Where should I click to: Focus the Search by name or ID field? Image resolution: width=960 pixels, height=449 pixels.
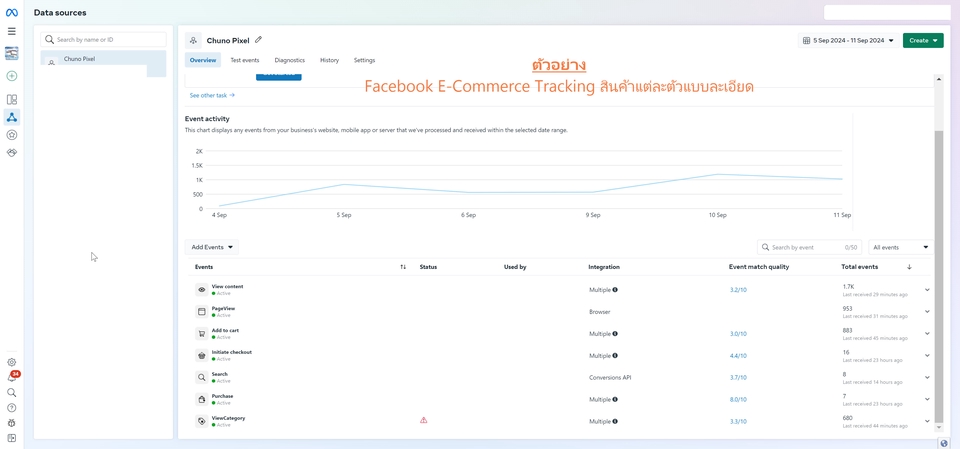[103, 39]
